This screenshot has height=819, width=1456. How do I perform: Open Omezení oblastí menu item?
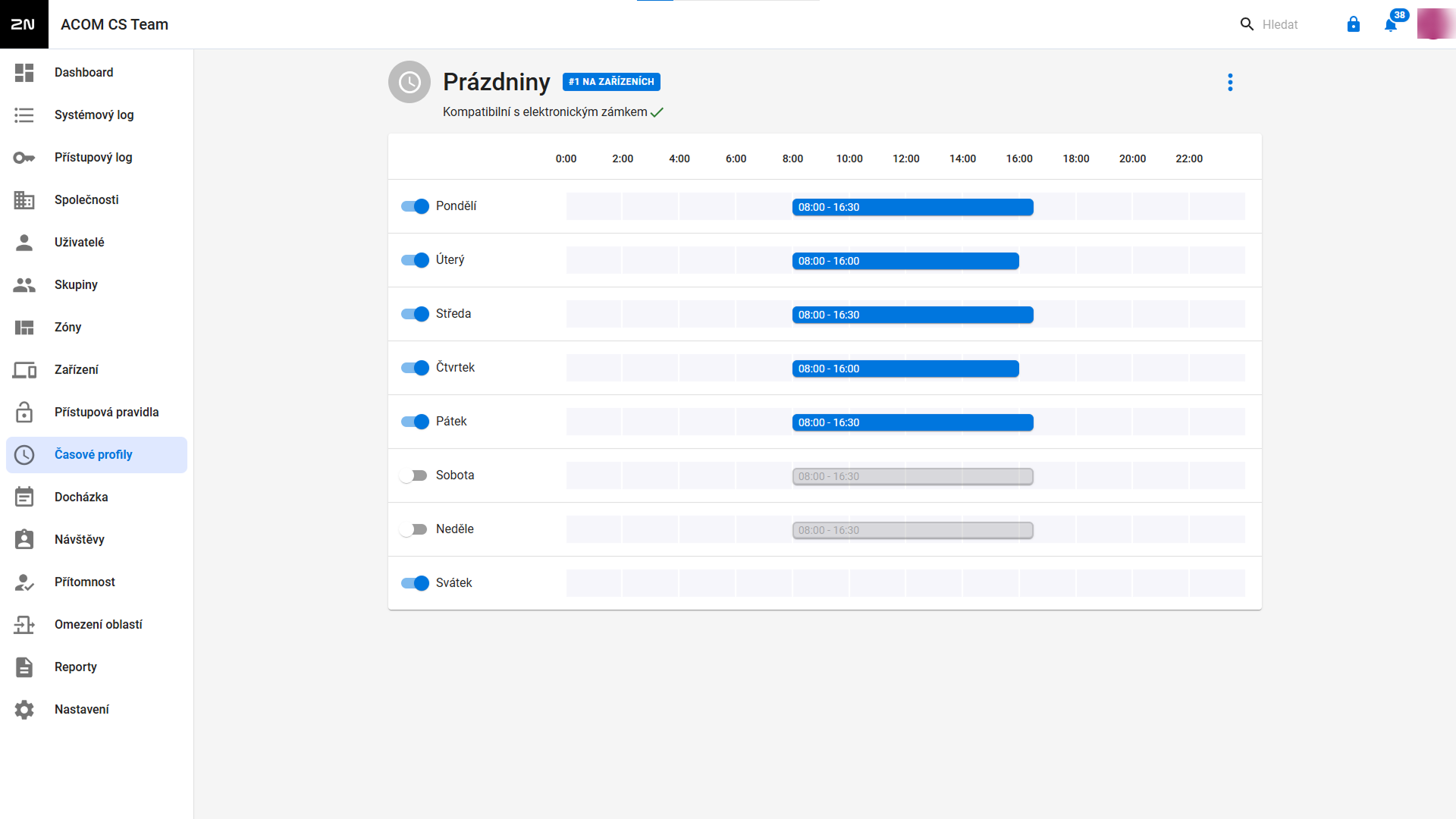[96, 625]
